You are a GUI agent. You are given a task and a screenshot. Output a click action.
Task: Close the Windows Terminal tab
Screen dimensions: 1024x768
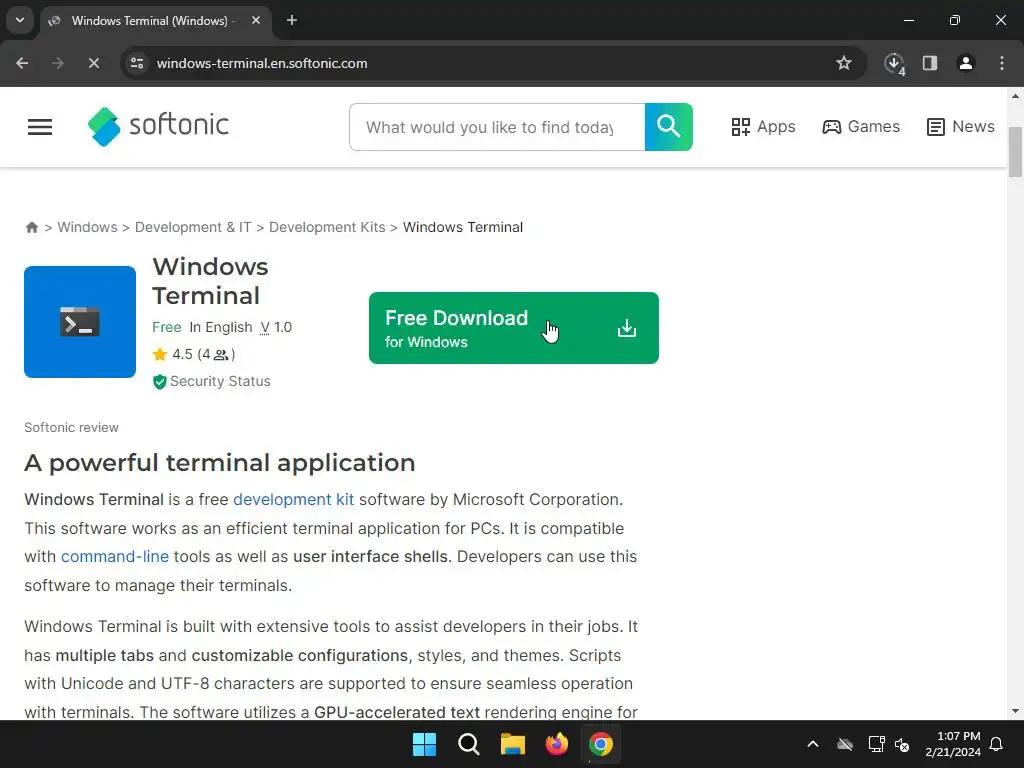pos(256,20)
